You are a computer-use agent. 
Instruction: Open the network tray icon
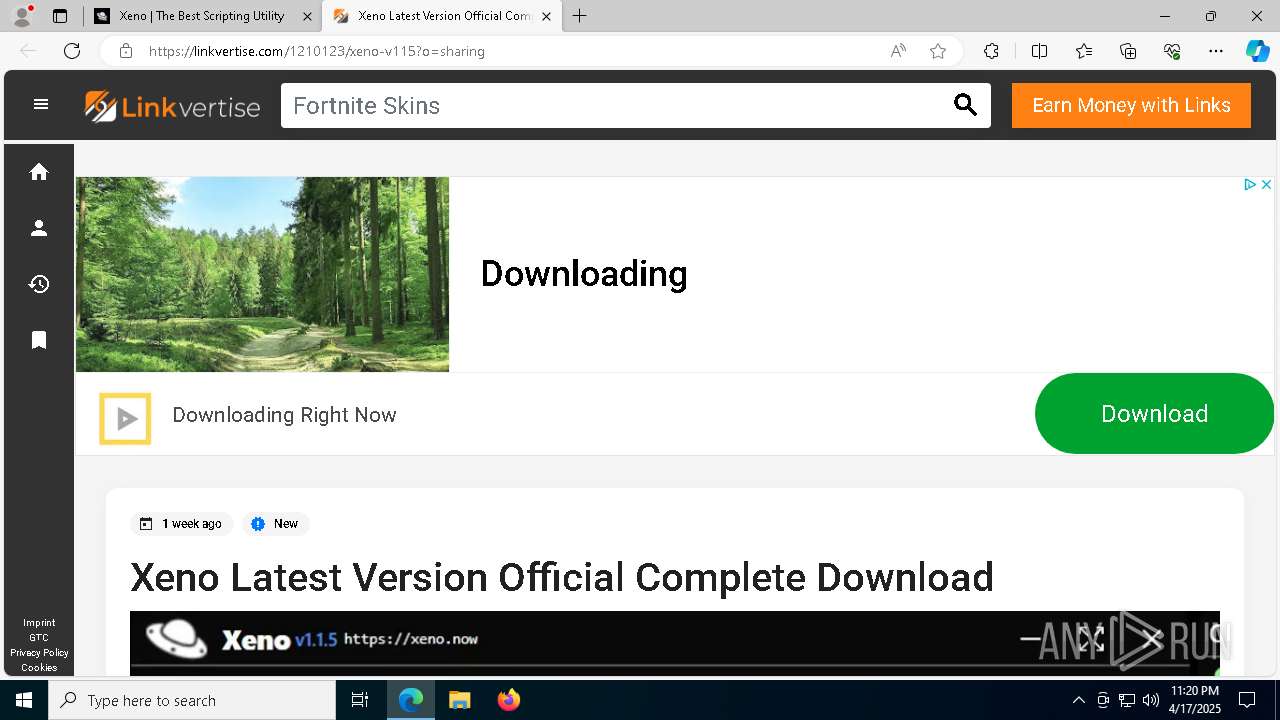pos(1127,700)
